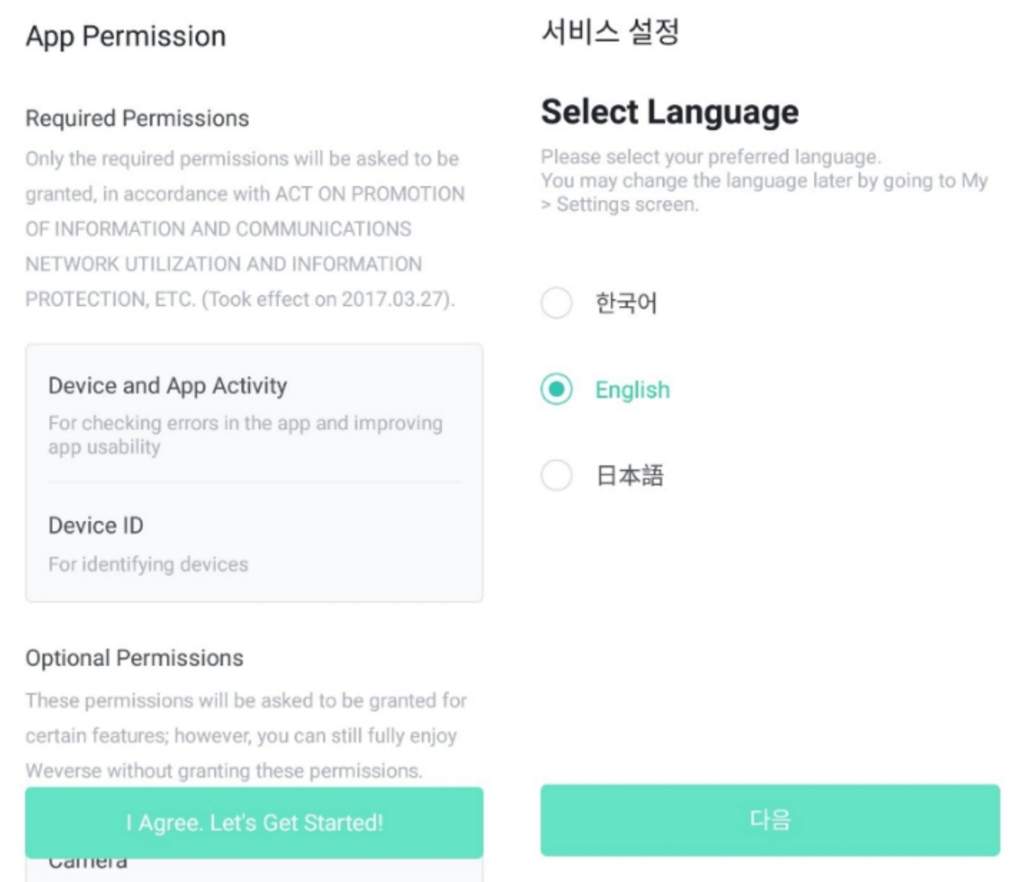Click the Device and App Activity entry
Image resolution: width=1024 pixels, height=882 pixels.
167,386
